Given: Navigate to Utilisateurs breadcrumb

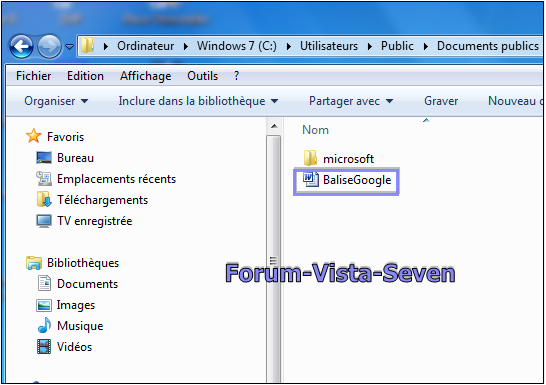Looking at the screenshot, I should point(329,46).
